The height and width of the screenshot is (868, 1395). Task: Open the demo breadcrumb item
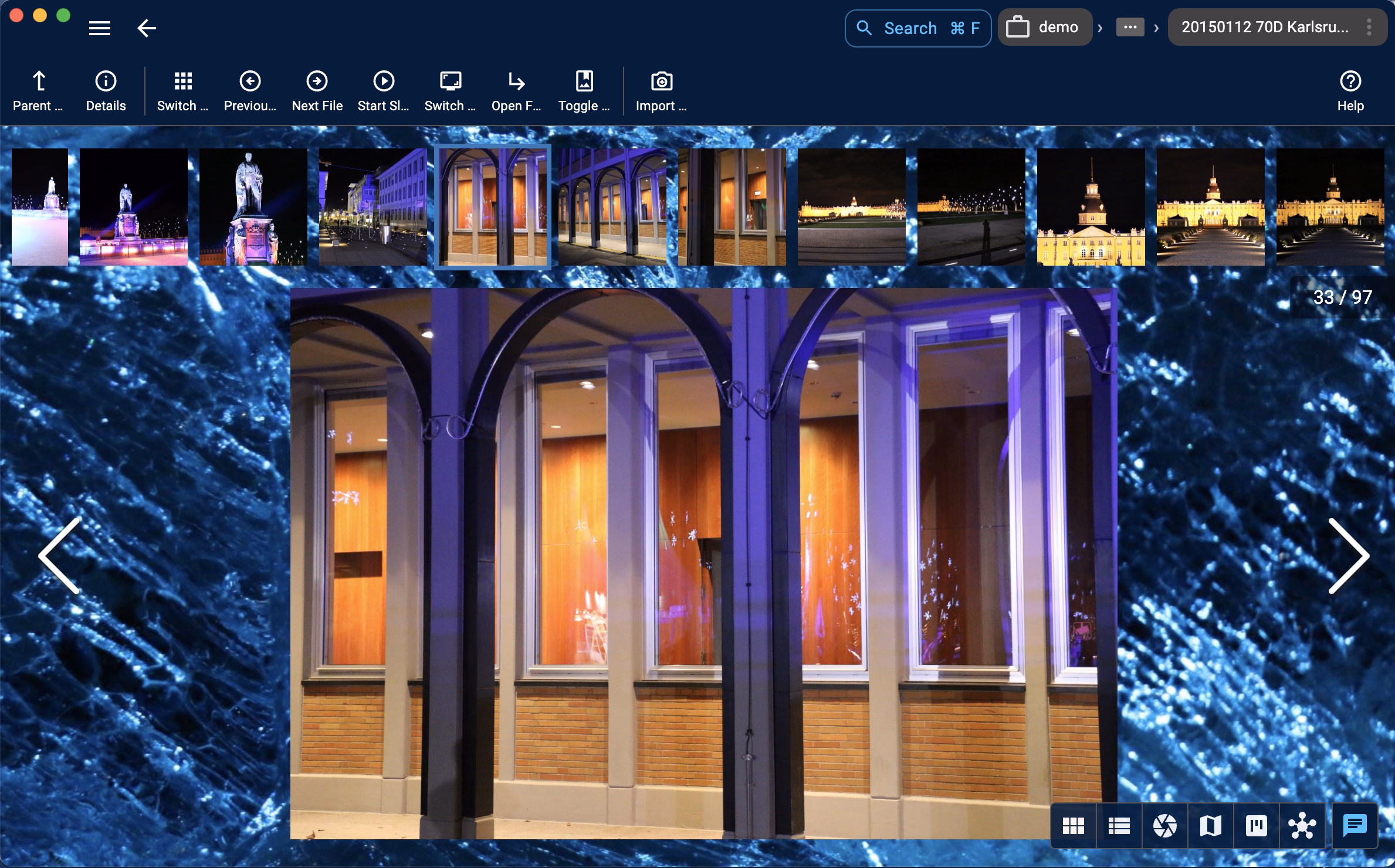click(1045, 26)
